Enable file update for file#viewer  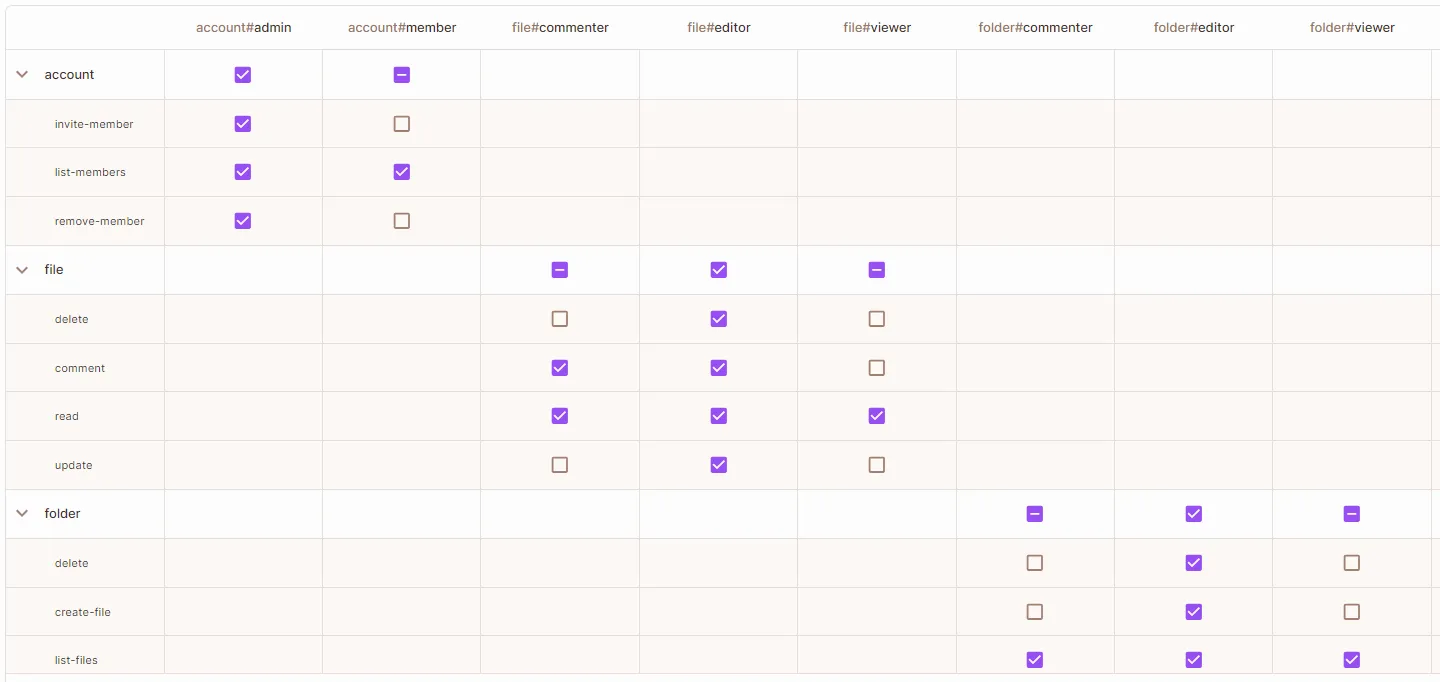(877, 465)
